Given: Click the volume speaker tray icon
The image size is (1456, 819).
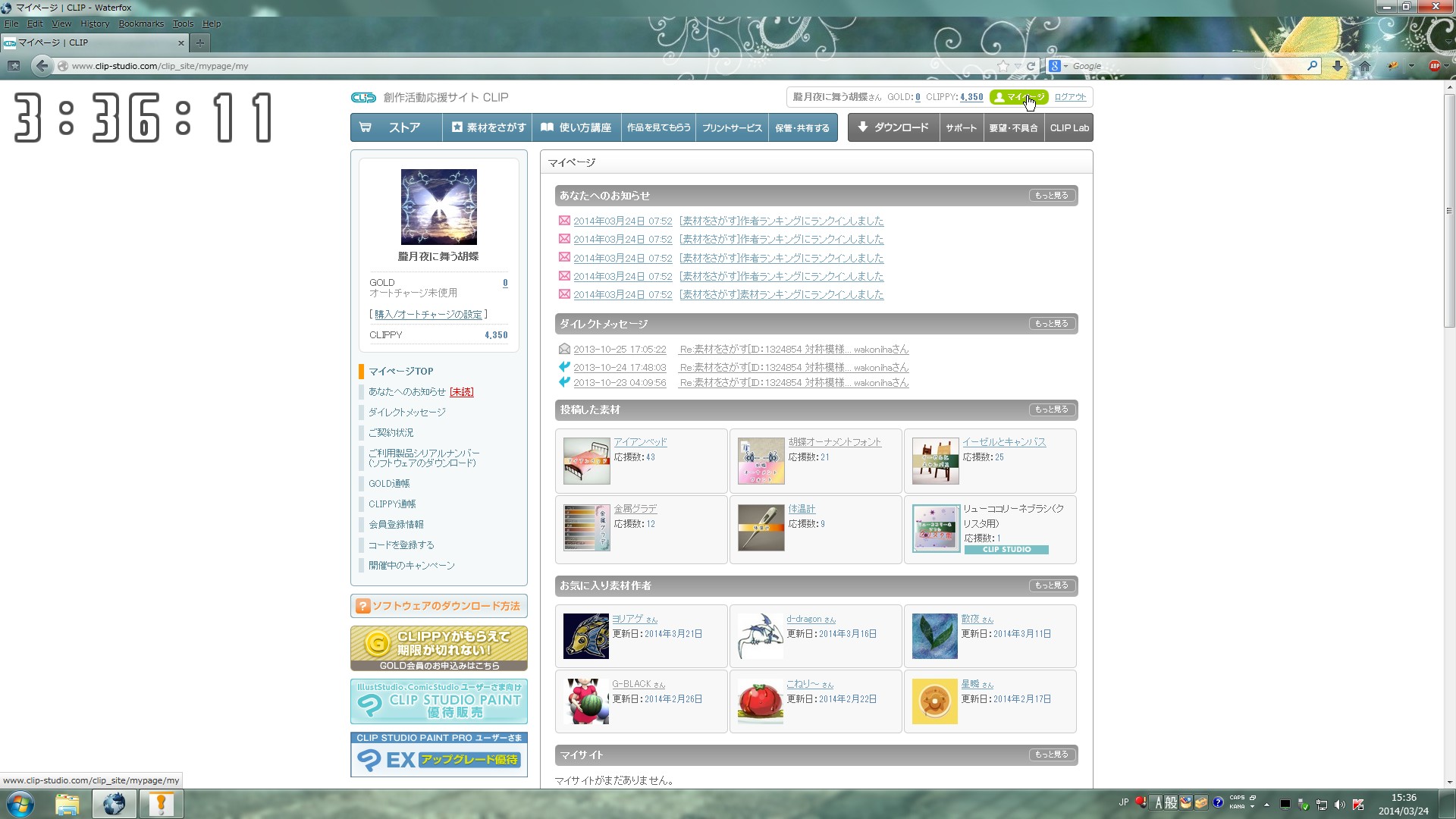Looking at the screenshot, I should (x=1340, y=805).
